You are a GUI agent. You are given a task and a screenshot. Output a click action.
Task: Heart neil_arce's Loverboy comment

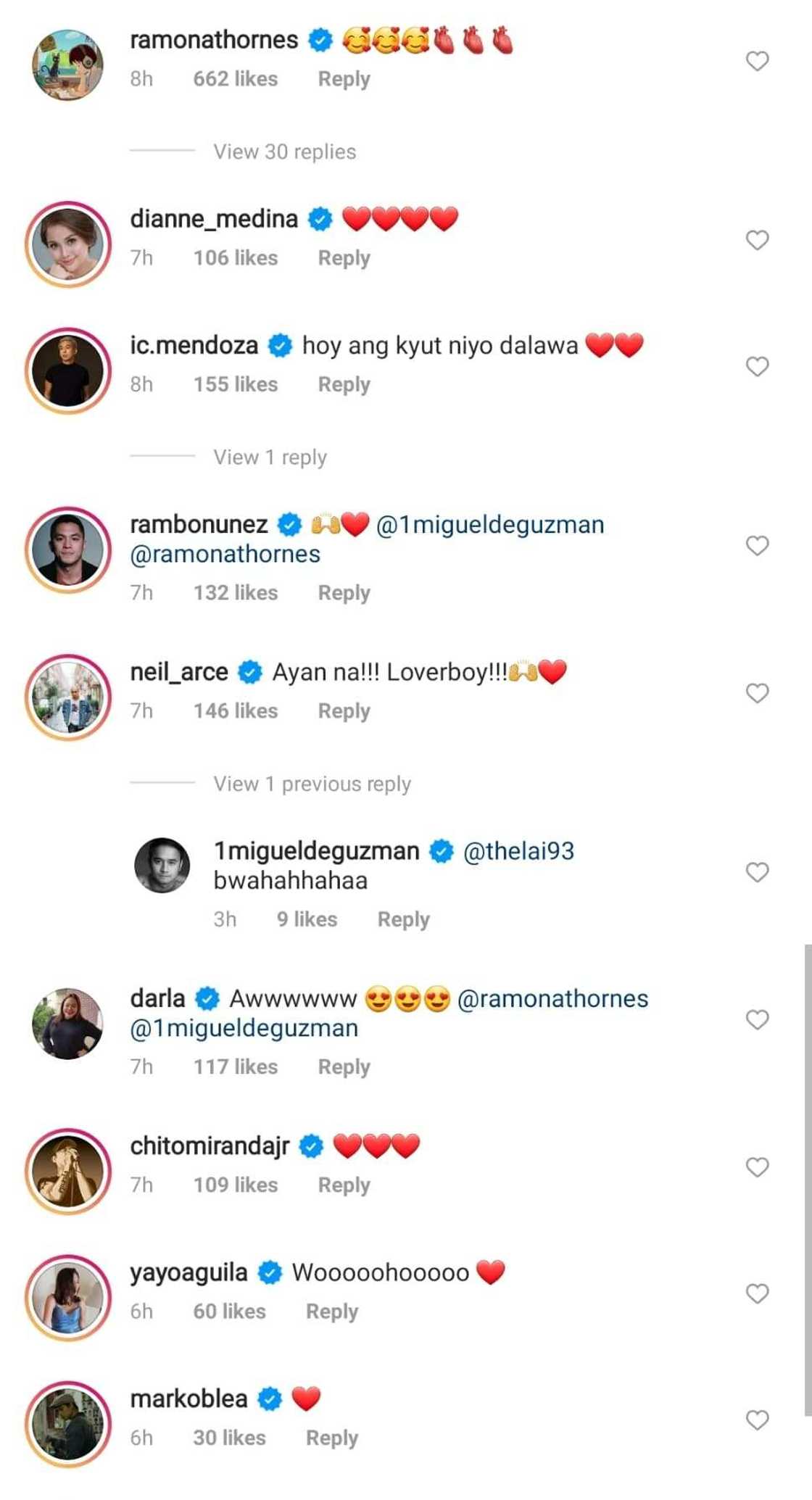757,693
